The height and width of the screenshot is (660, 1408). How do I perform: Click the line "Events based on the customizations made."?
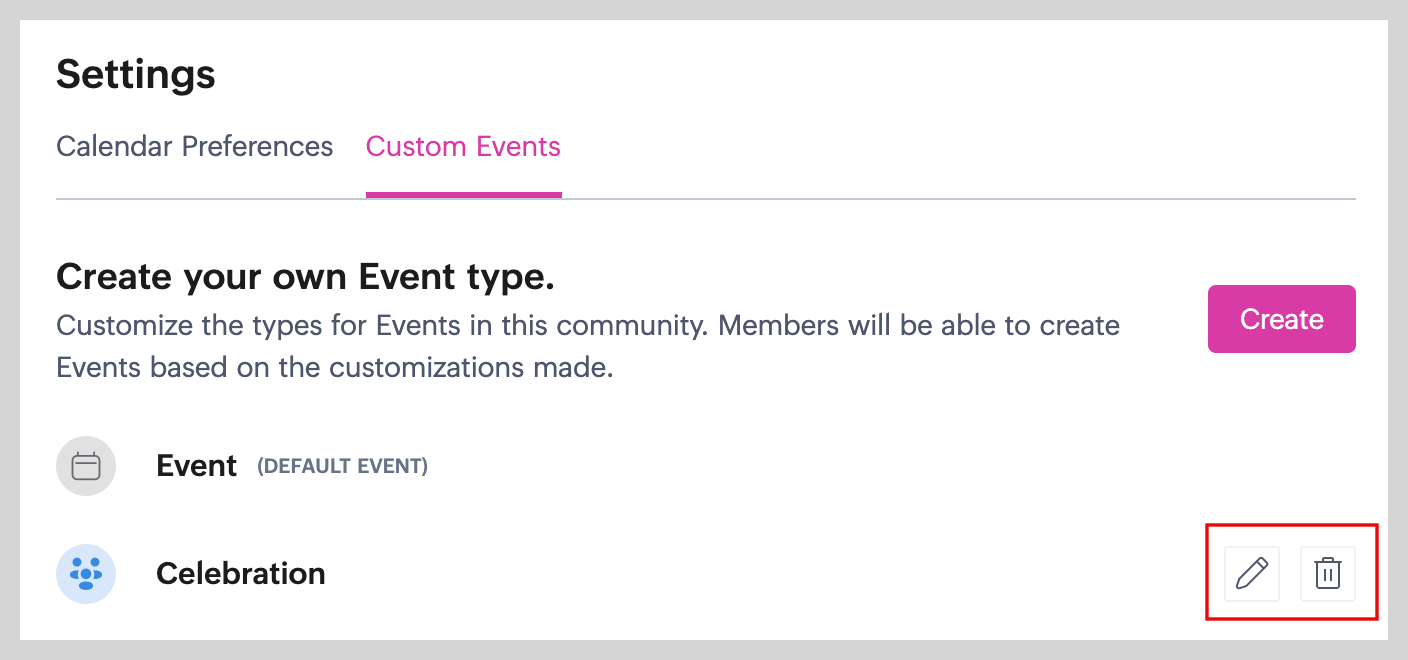(x=334, y=367)
